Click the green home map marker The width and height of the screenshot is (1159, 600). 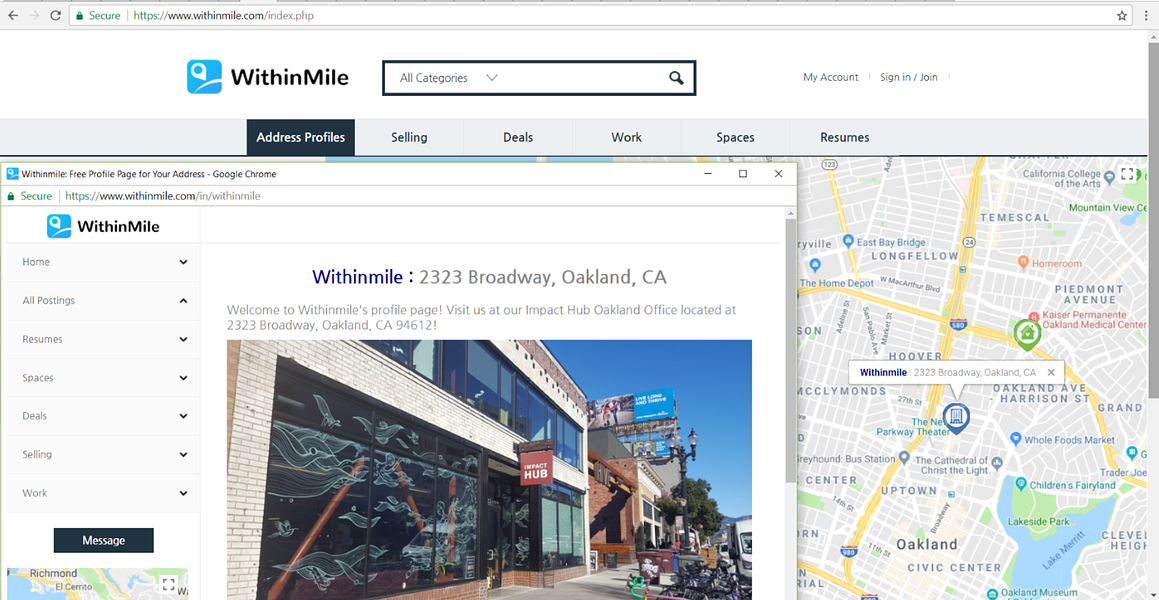click(1027, 334)
